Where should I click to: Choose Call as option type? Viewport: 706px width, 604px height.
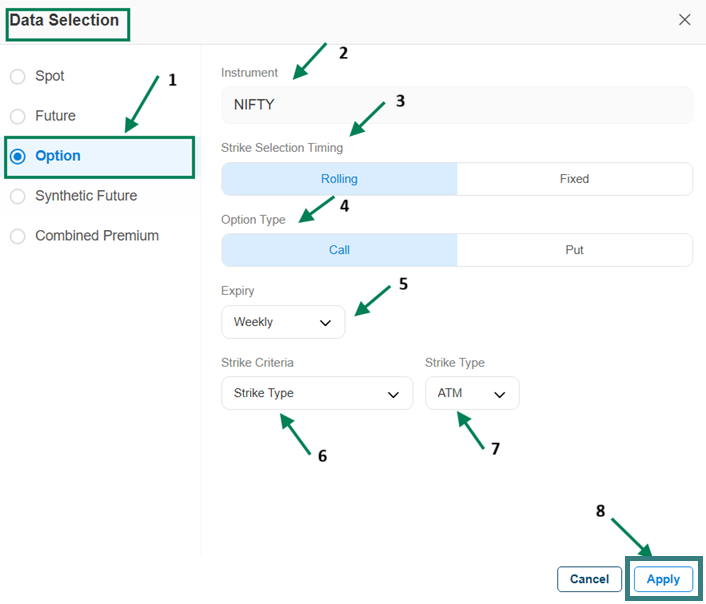(339, 250)
